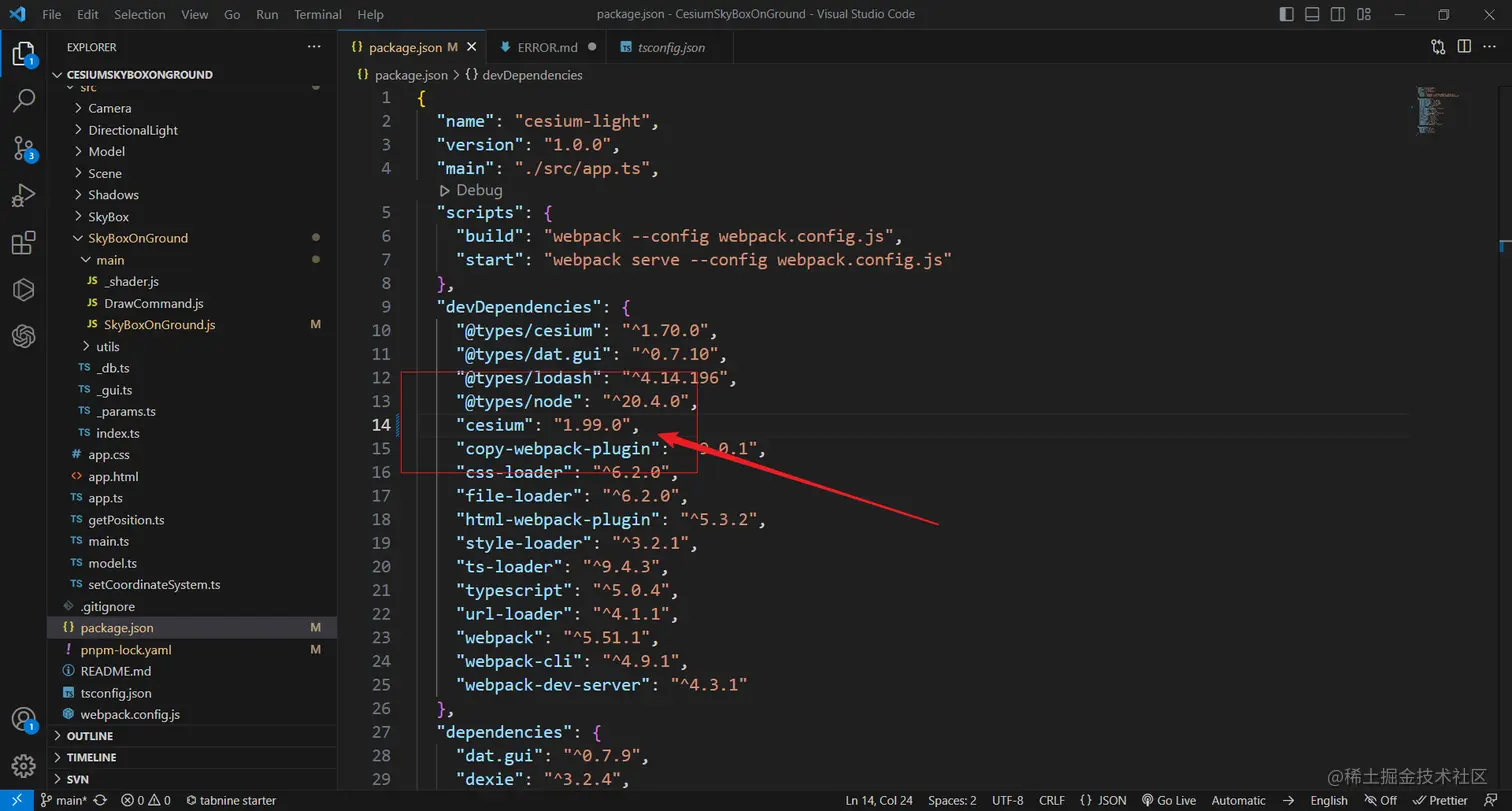This screenshot has width=1512, height=811.
Task: Change the JSON language mode
Action: pyautogui.click(x=1103, y=800)
